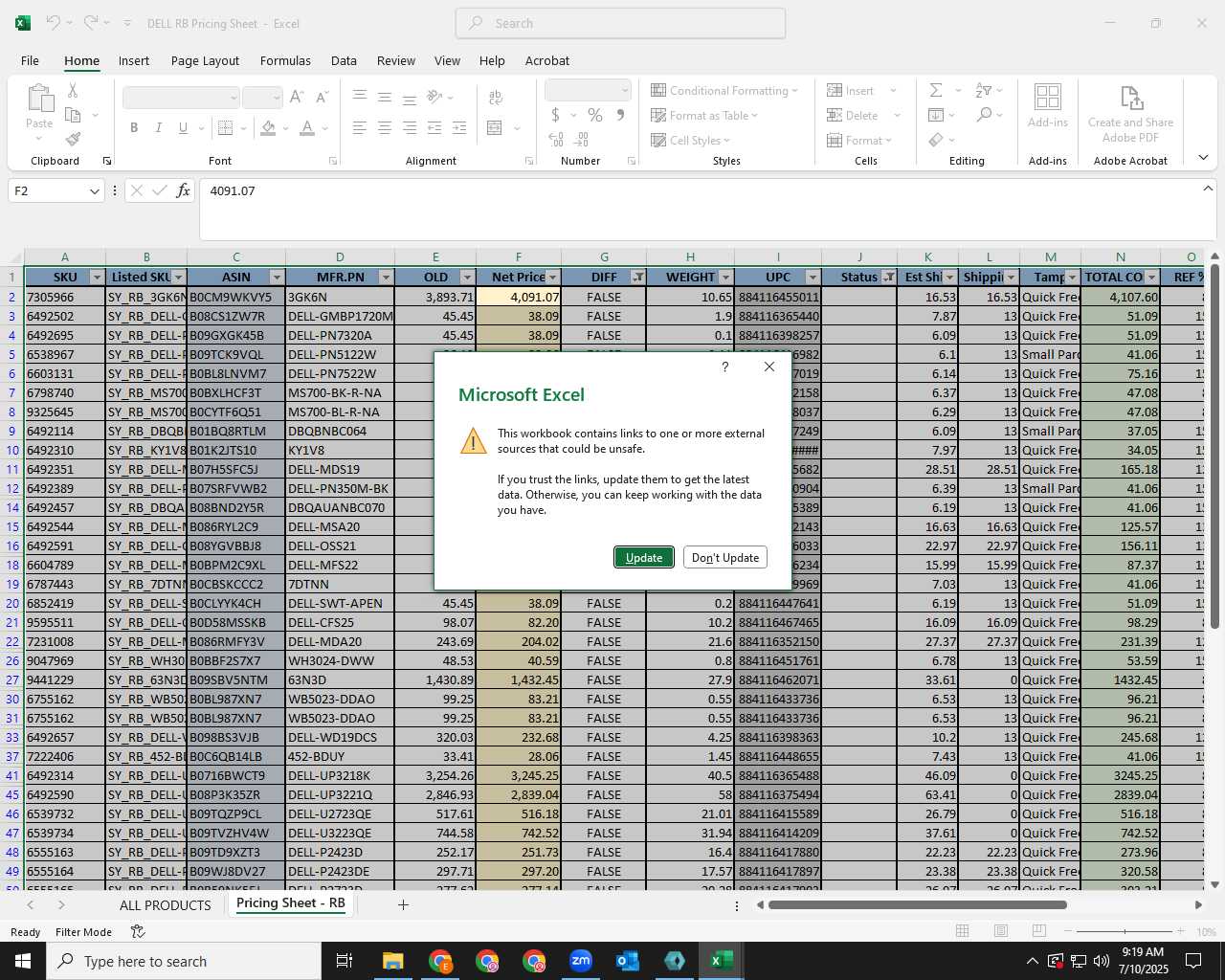Switch to the Acrobat tab
The height and width of the screenshot is (980, 1225).
(x=547, y=60)
